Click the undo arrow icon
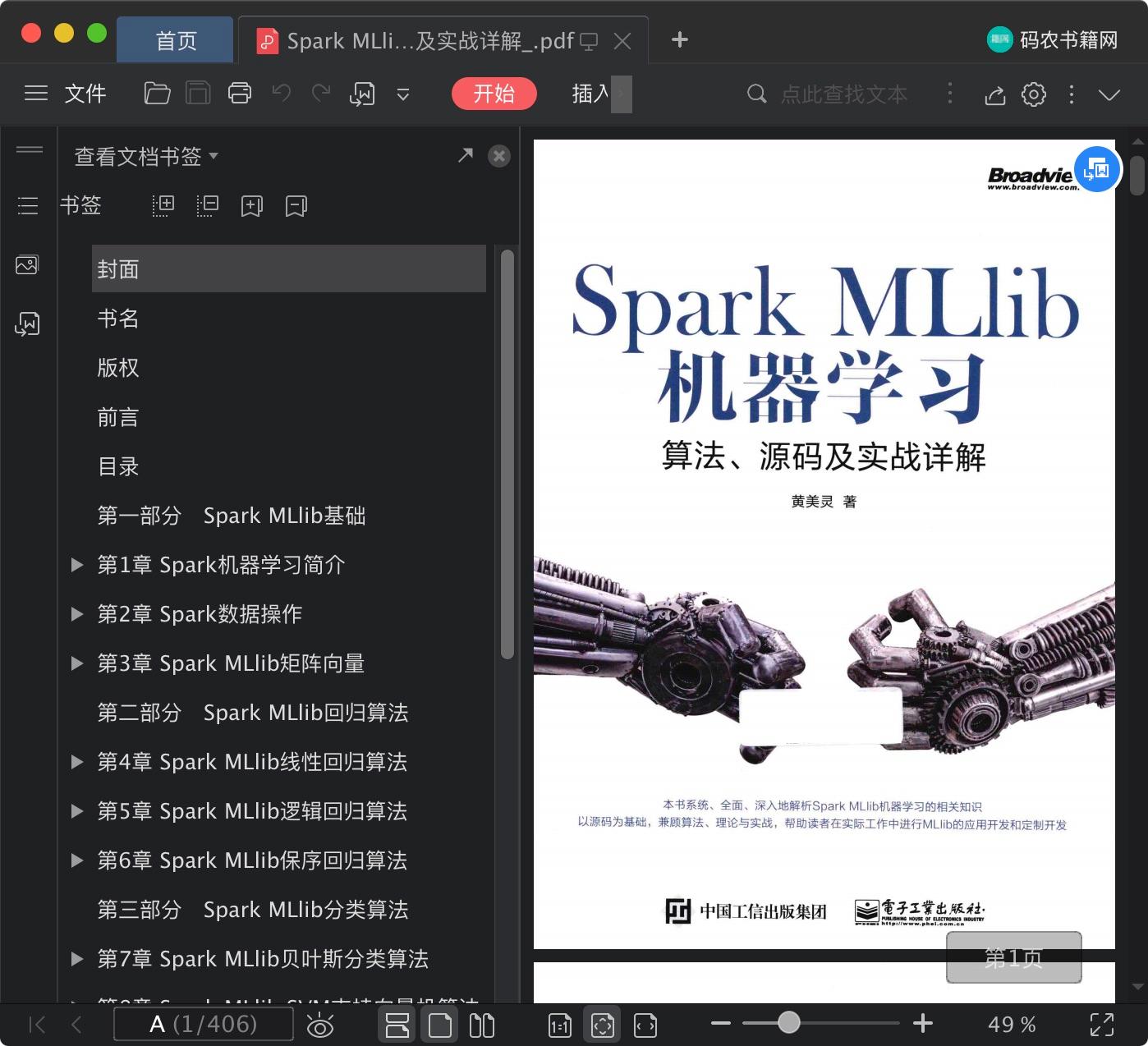1148x1046 pixels. [x=282, y=93]
